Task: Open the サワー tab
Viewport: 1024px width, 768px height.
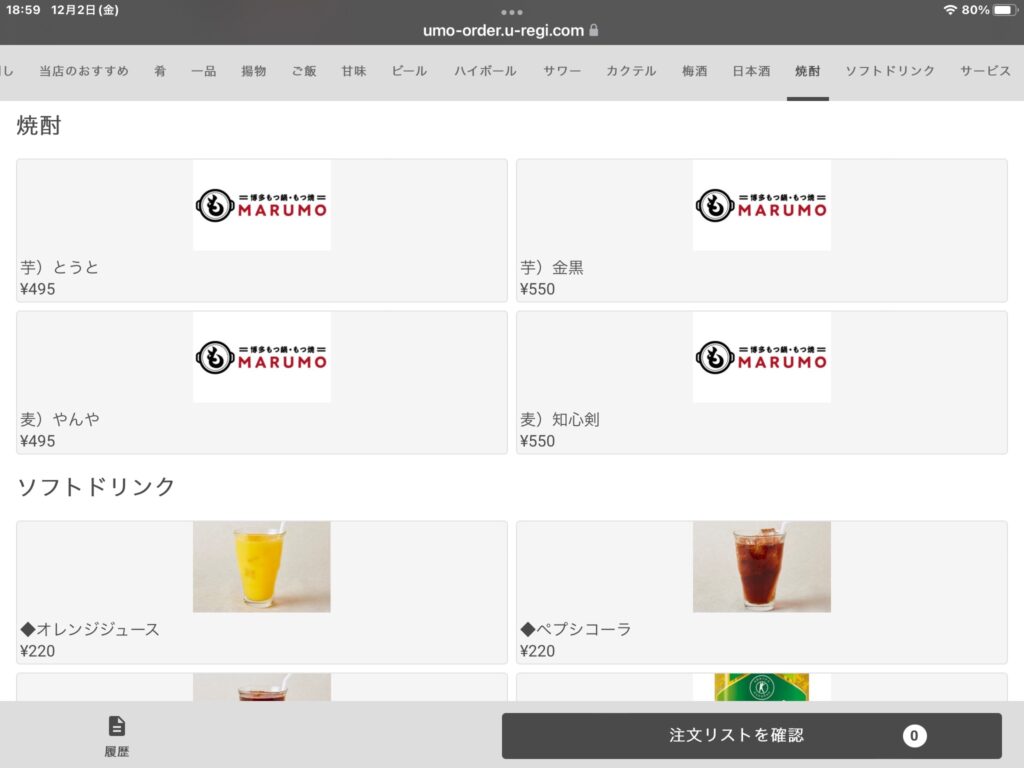Action: click(562, 71)
